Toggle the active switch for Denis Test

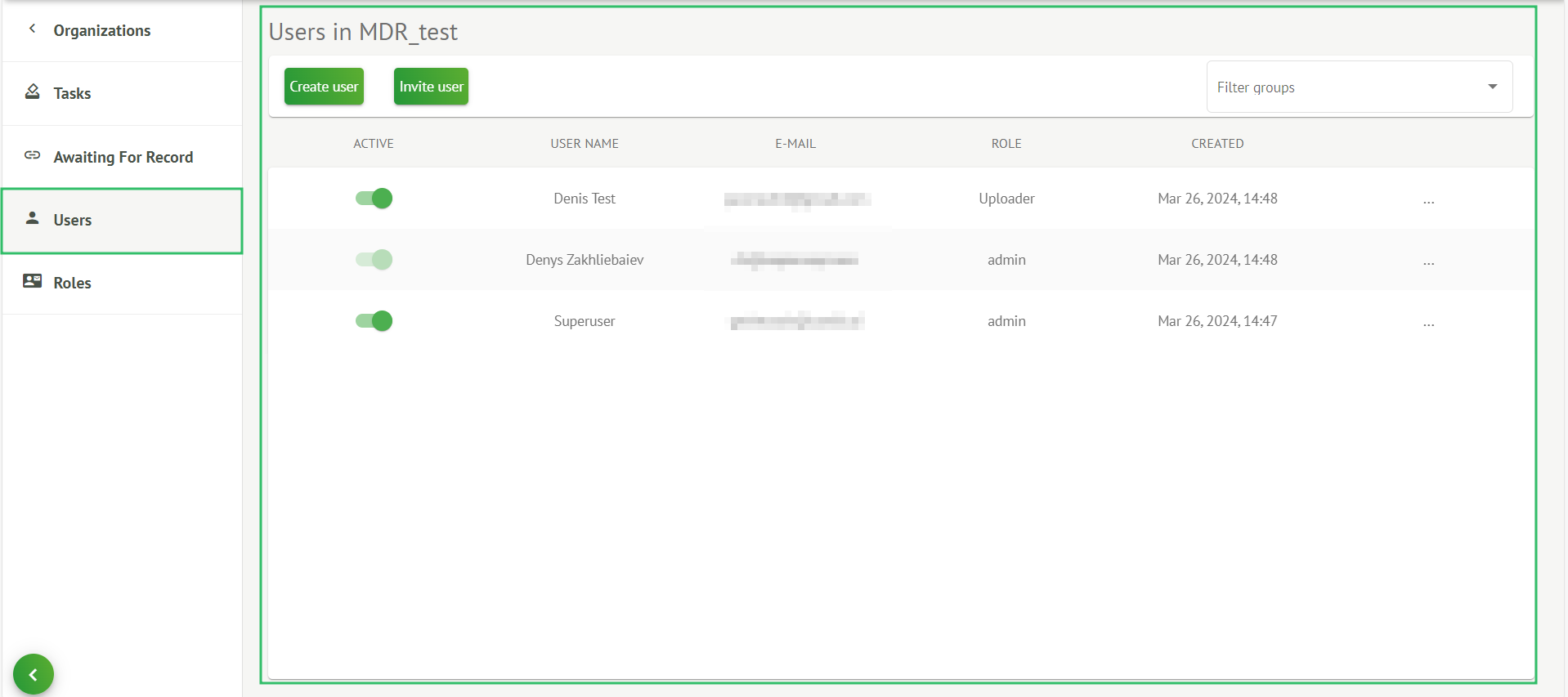tap(374, 199)
